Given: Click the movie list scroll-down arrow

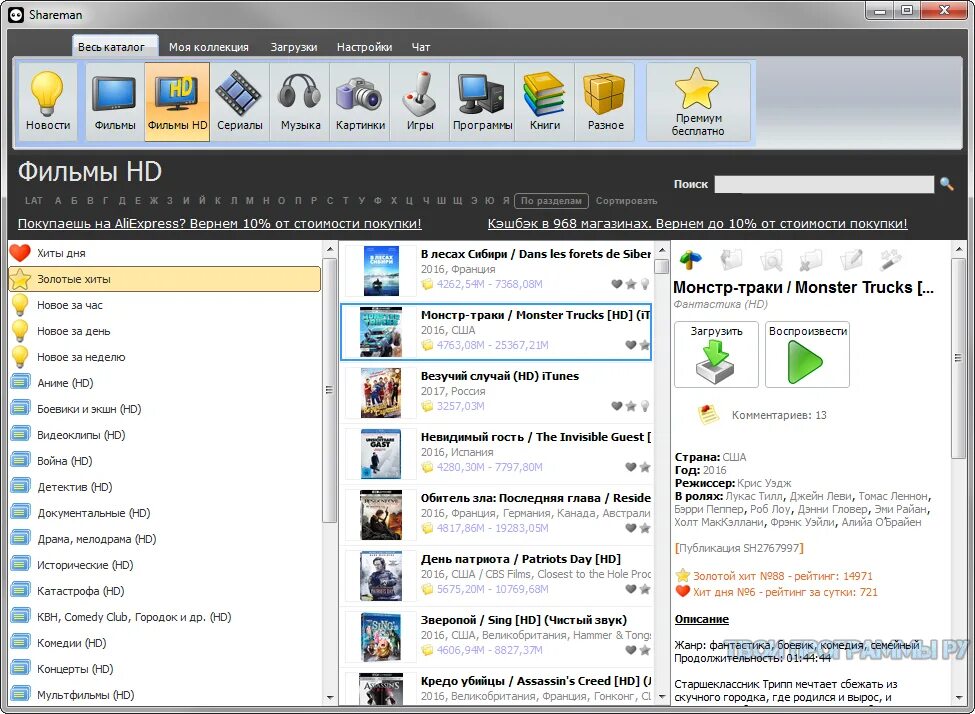Looking at the screenshot, I should (662, 698).
